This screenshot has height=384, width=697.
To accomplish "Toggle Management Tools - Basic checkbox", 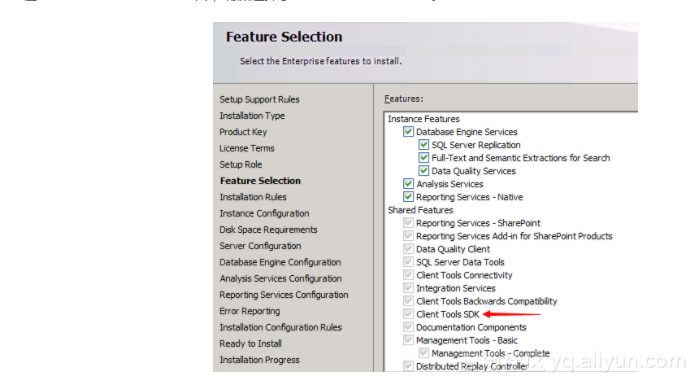I will pyautogui.click(x=408, y=340).
